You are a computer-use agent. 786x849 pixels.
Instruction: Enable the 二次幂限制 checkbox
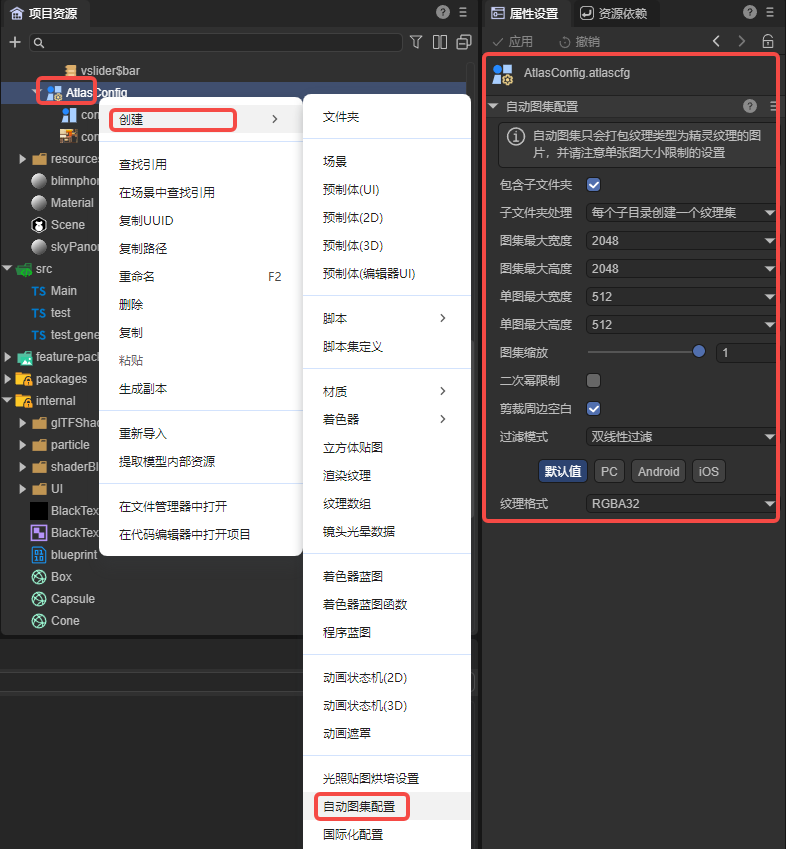pos(593,381)
